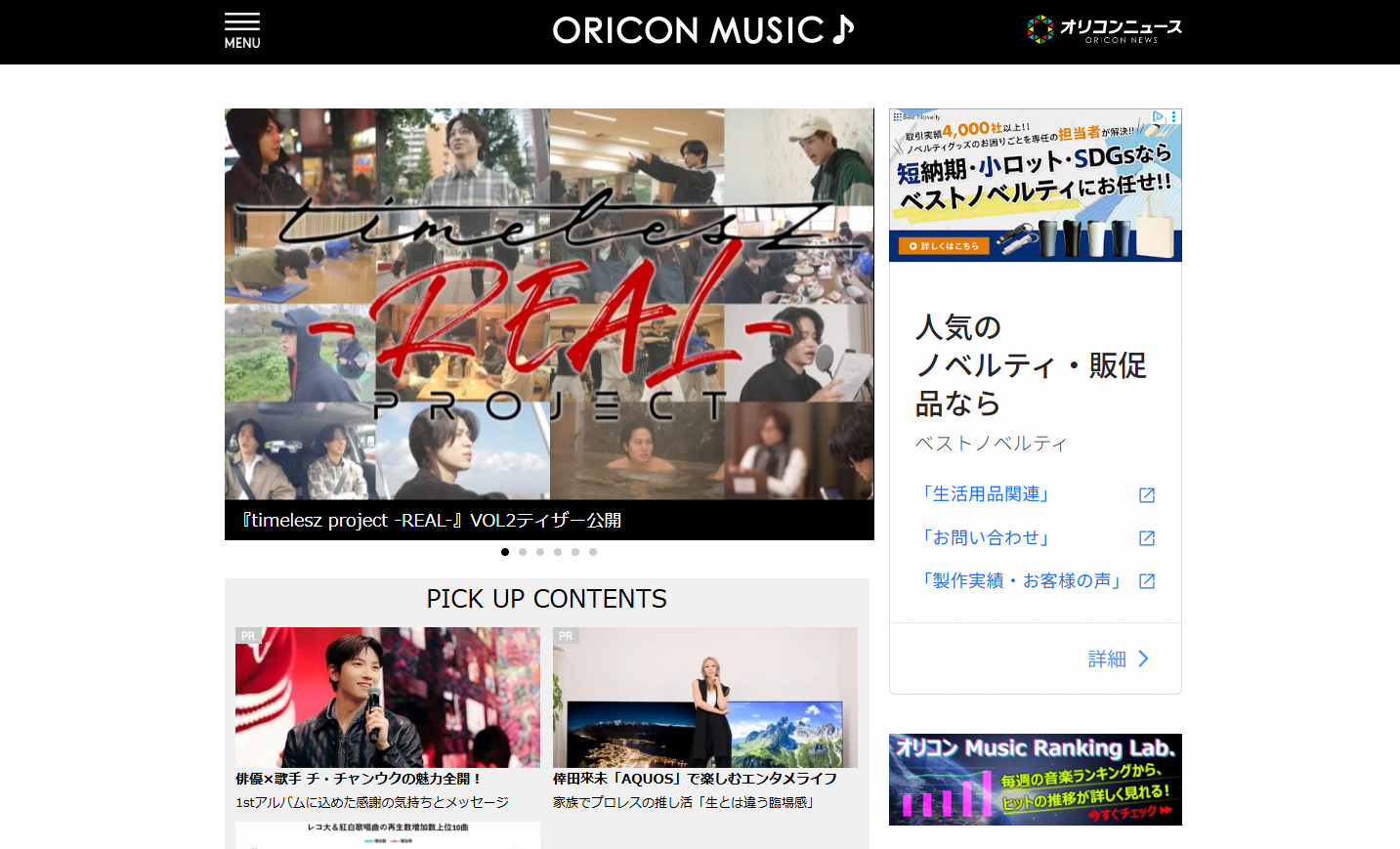Click the AdChoices triangle icon on ad
Viewport: 1400px width, 849px height.
point(1158,116)
